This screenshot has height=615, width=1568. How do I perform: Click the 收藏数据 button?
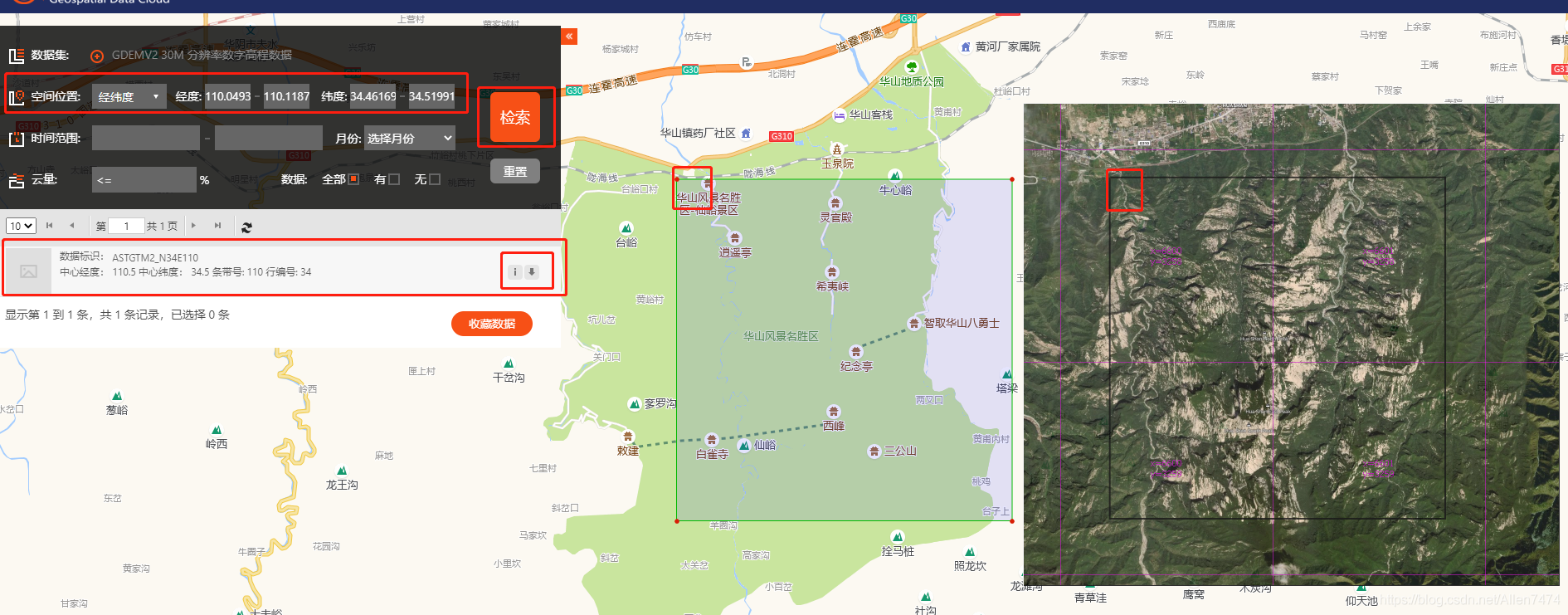pos(492,324)
